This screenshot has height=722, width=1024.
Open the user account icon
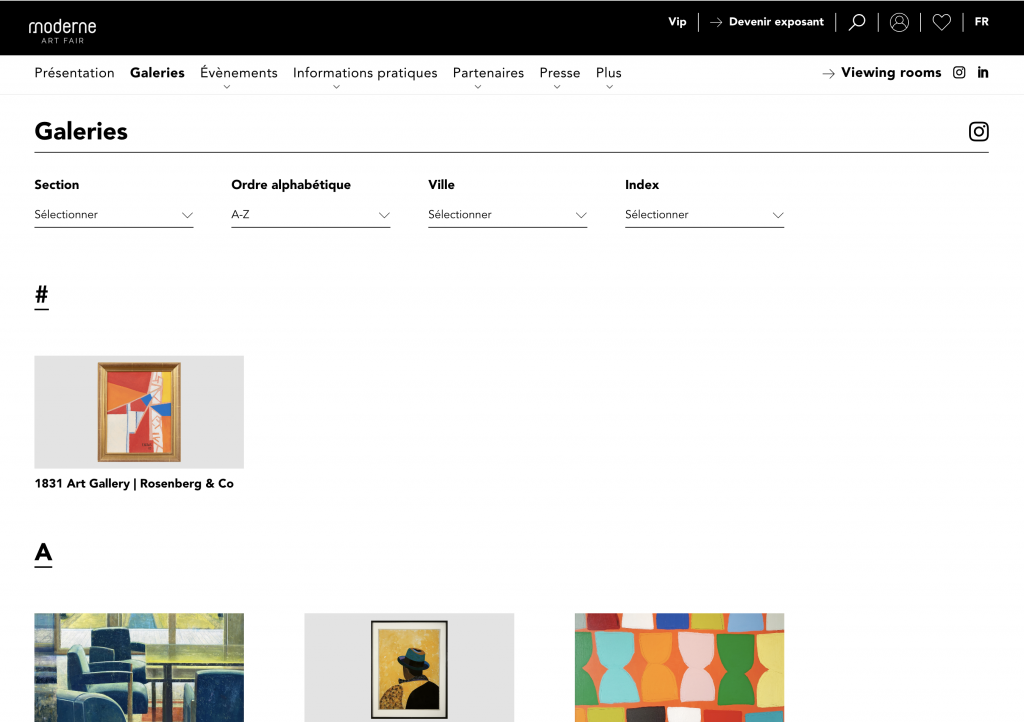coord(899,22)
